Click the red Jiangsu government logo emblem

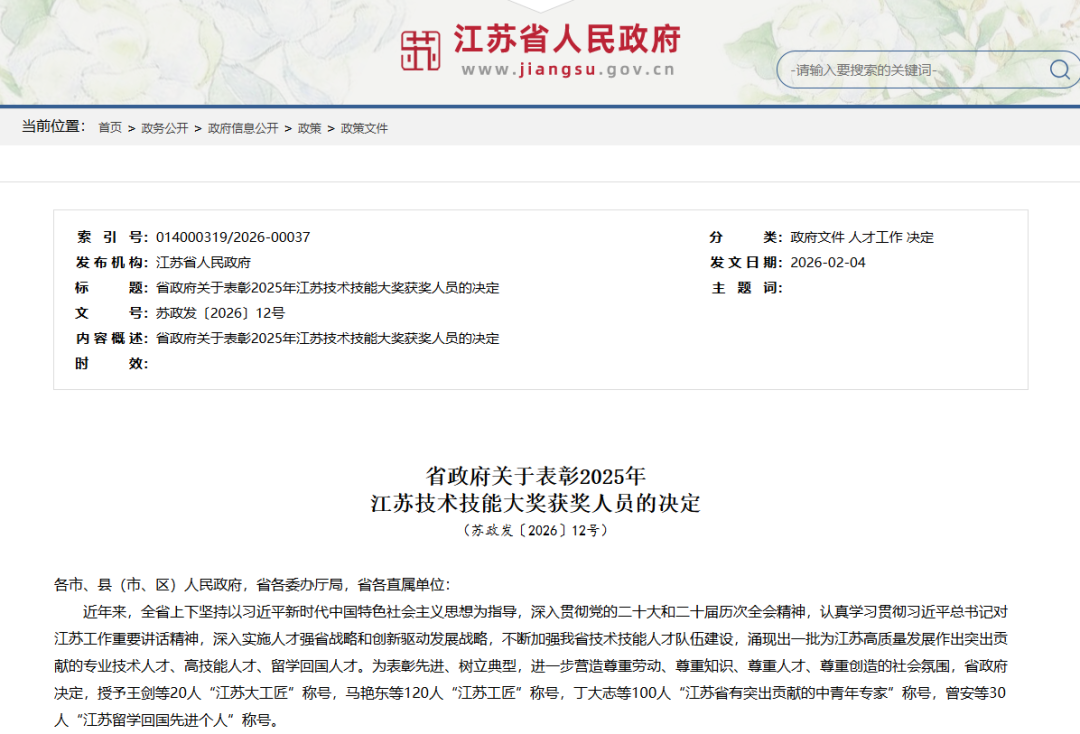(420, 50)
